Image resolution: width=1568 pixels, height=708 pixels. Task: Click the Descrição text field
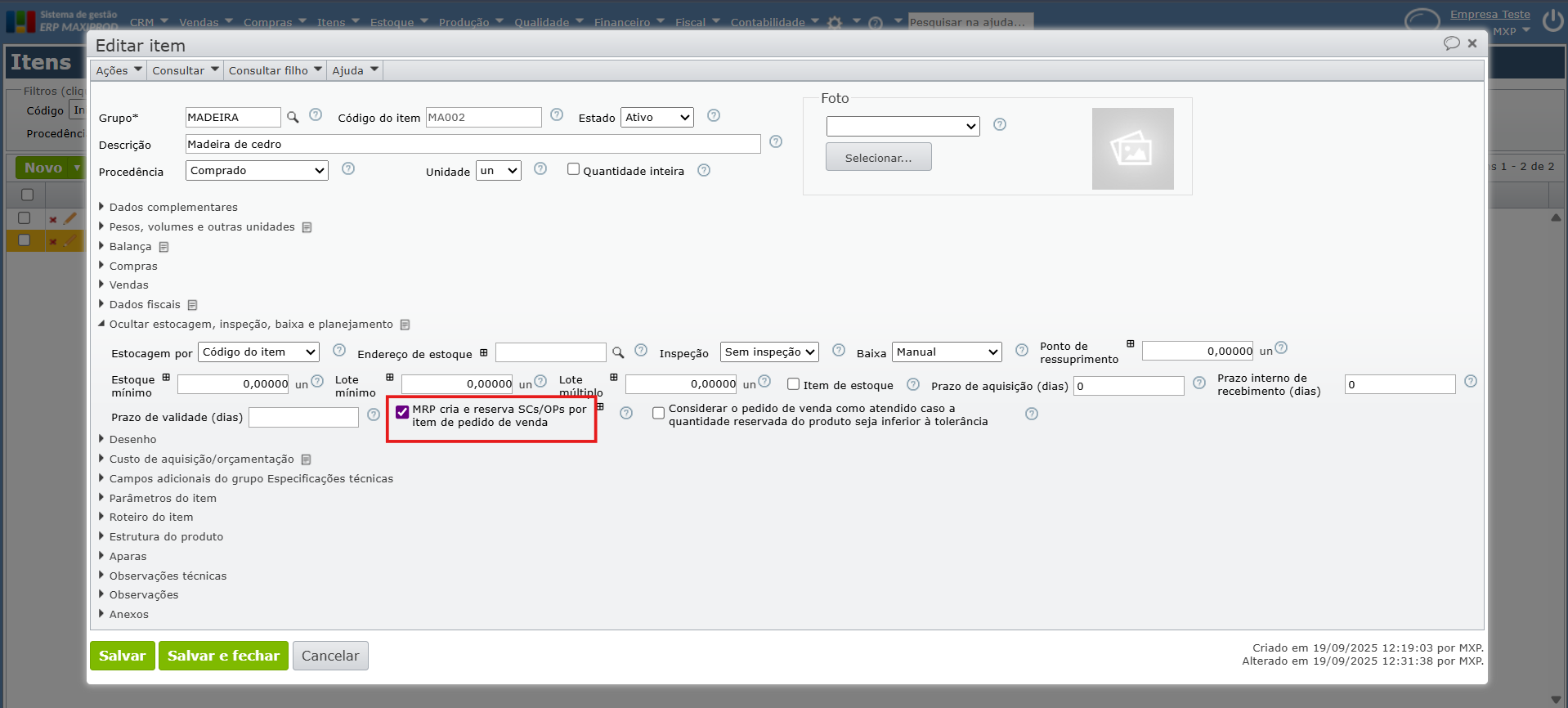pos(473,144)
